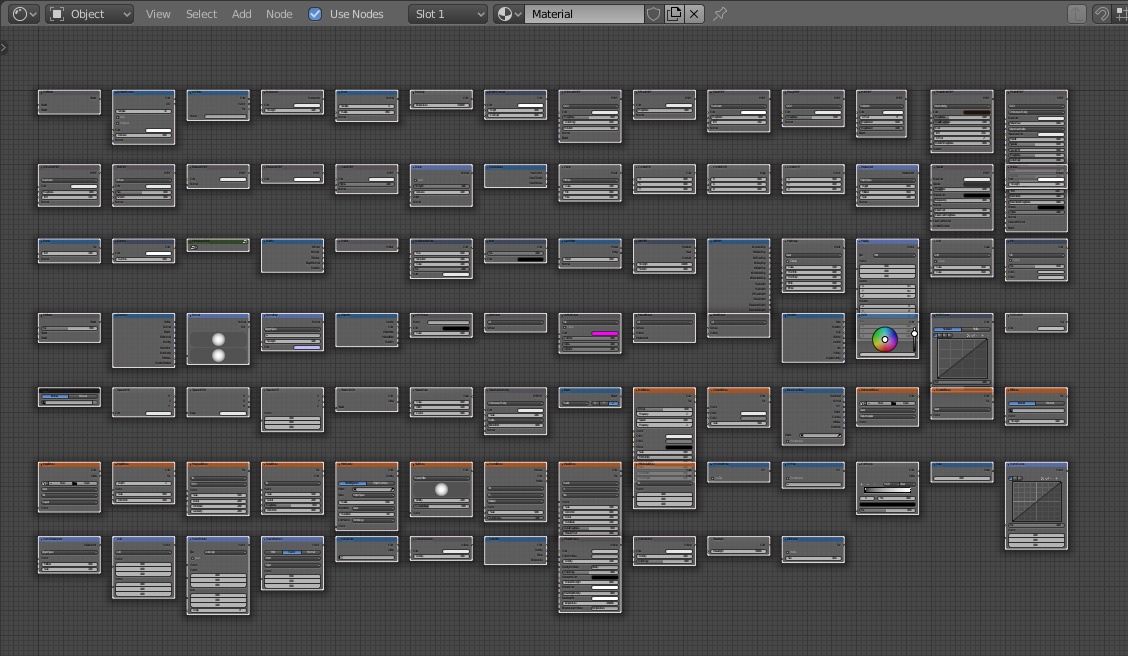Screen dimensions: 1128x656
Task: Open the Add menu
Action: [242, 14]
